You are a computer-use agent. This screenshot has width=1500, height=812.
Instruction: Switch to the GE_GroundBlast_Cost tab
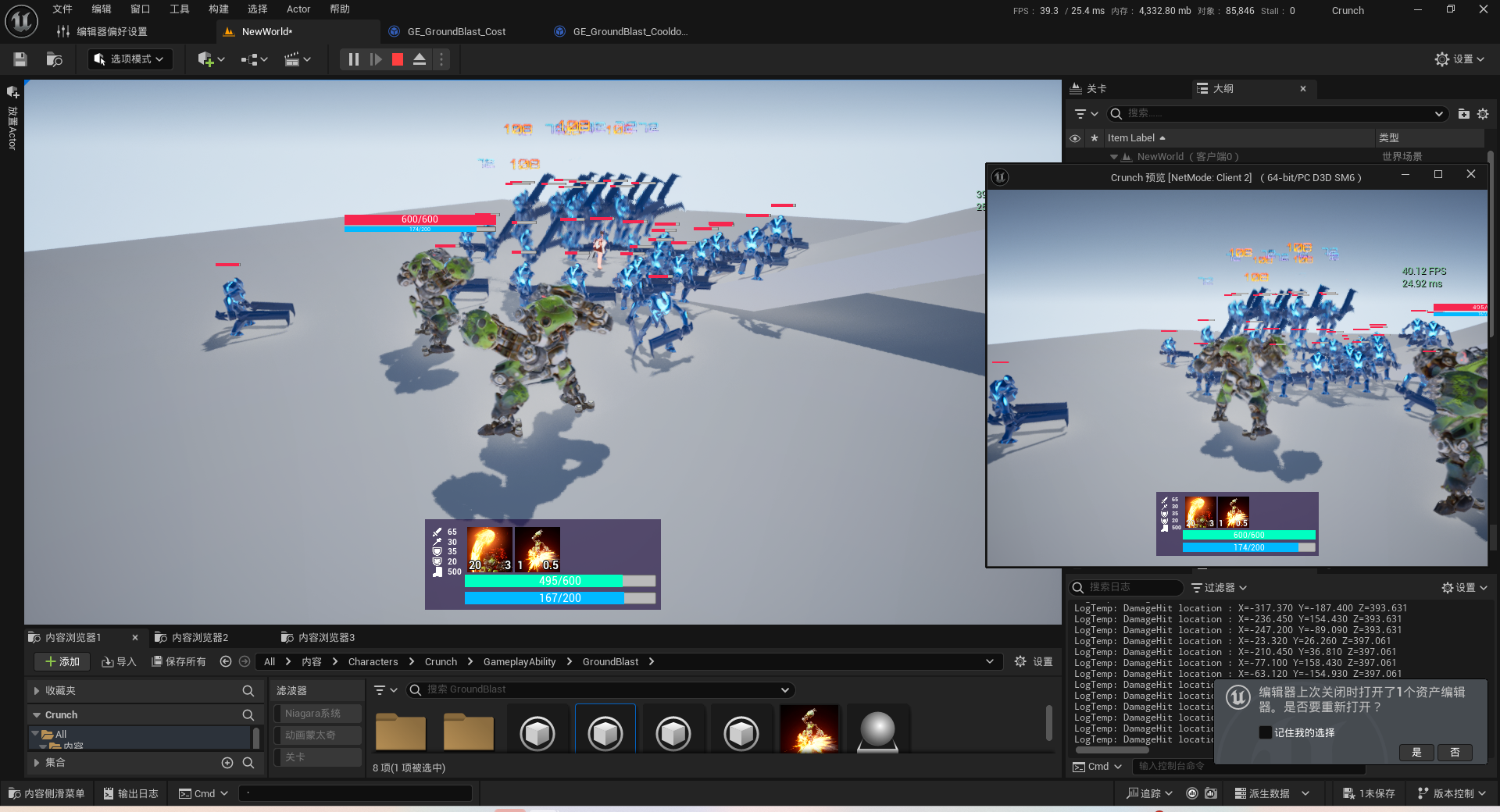[456, 32]
